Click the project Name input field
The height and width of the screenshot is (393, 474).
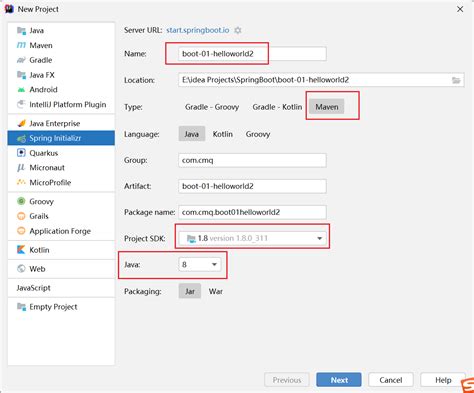(x=252, y=54)
